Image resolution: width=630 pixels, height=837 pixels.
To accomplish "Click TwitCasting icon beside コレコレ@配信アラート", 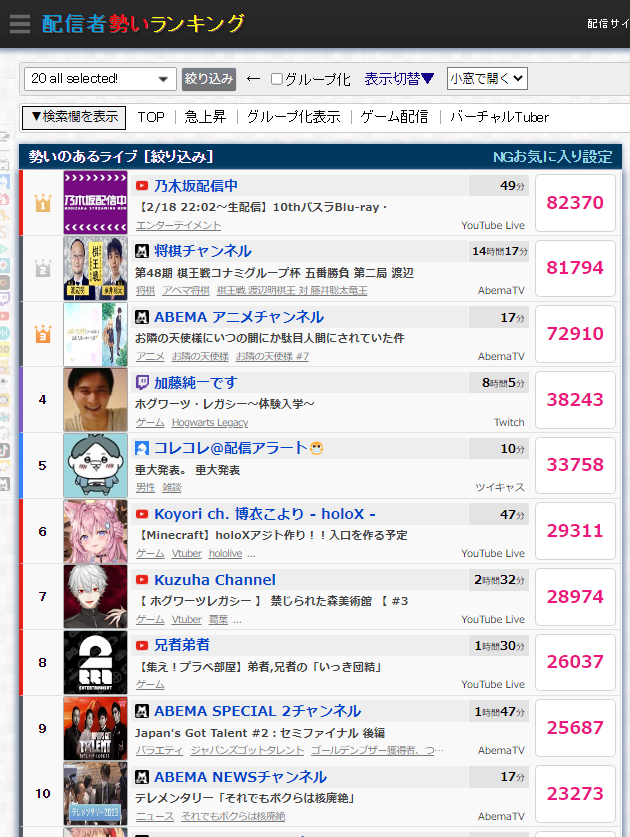I will coord(141,448).
